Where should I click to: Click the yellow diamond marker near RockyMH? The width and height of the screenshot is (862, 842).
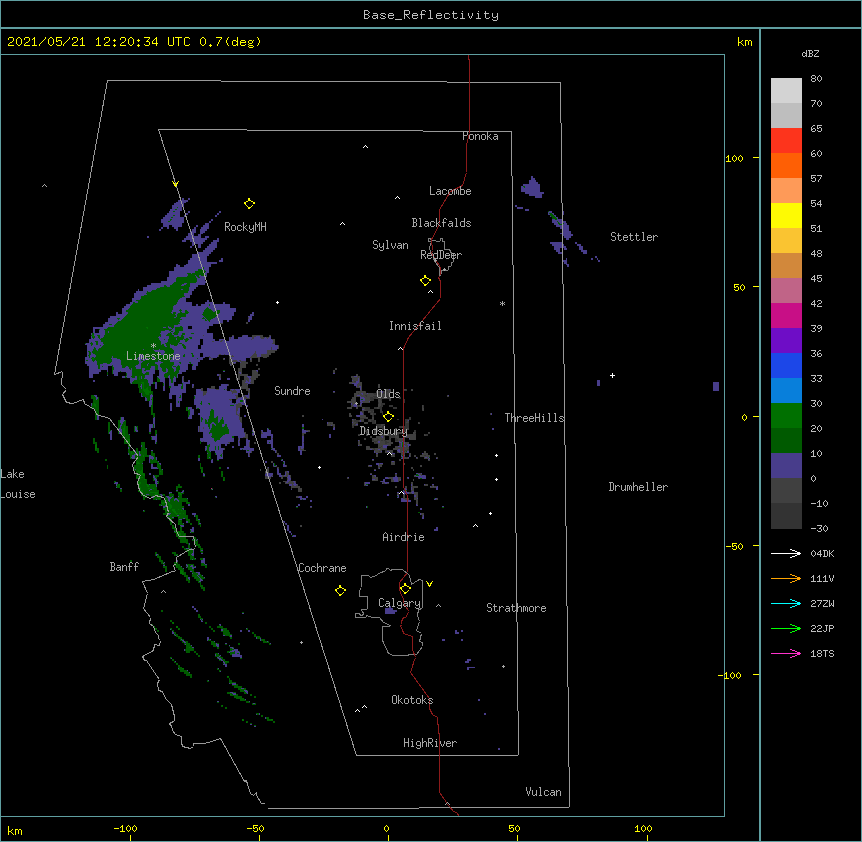click(x=250, y=204)
